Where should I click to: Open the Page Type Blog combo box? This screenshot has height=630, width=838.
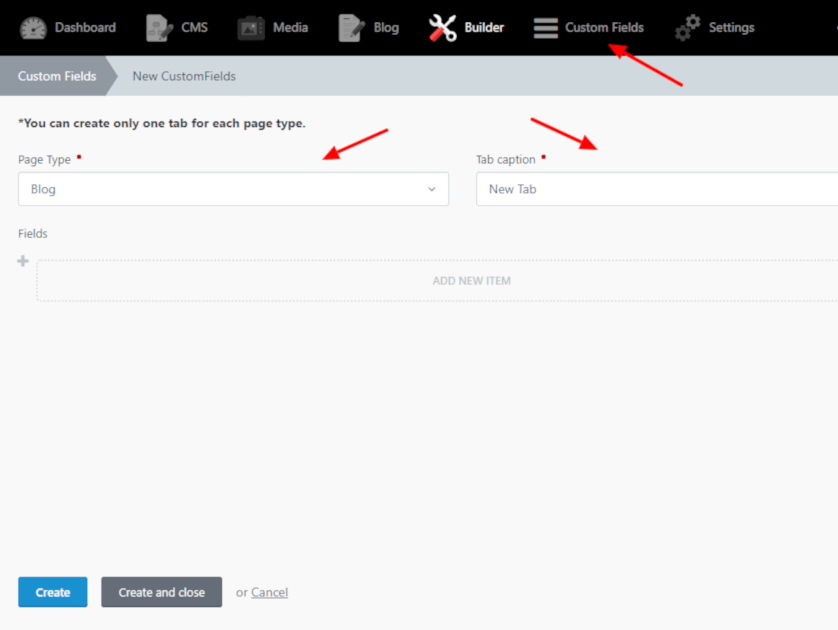pos(234,189)
